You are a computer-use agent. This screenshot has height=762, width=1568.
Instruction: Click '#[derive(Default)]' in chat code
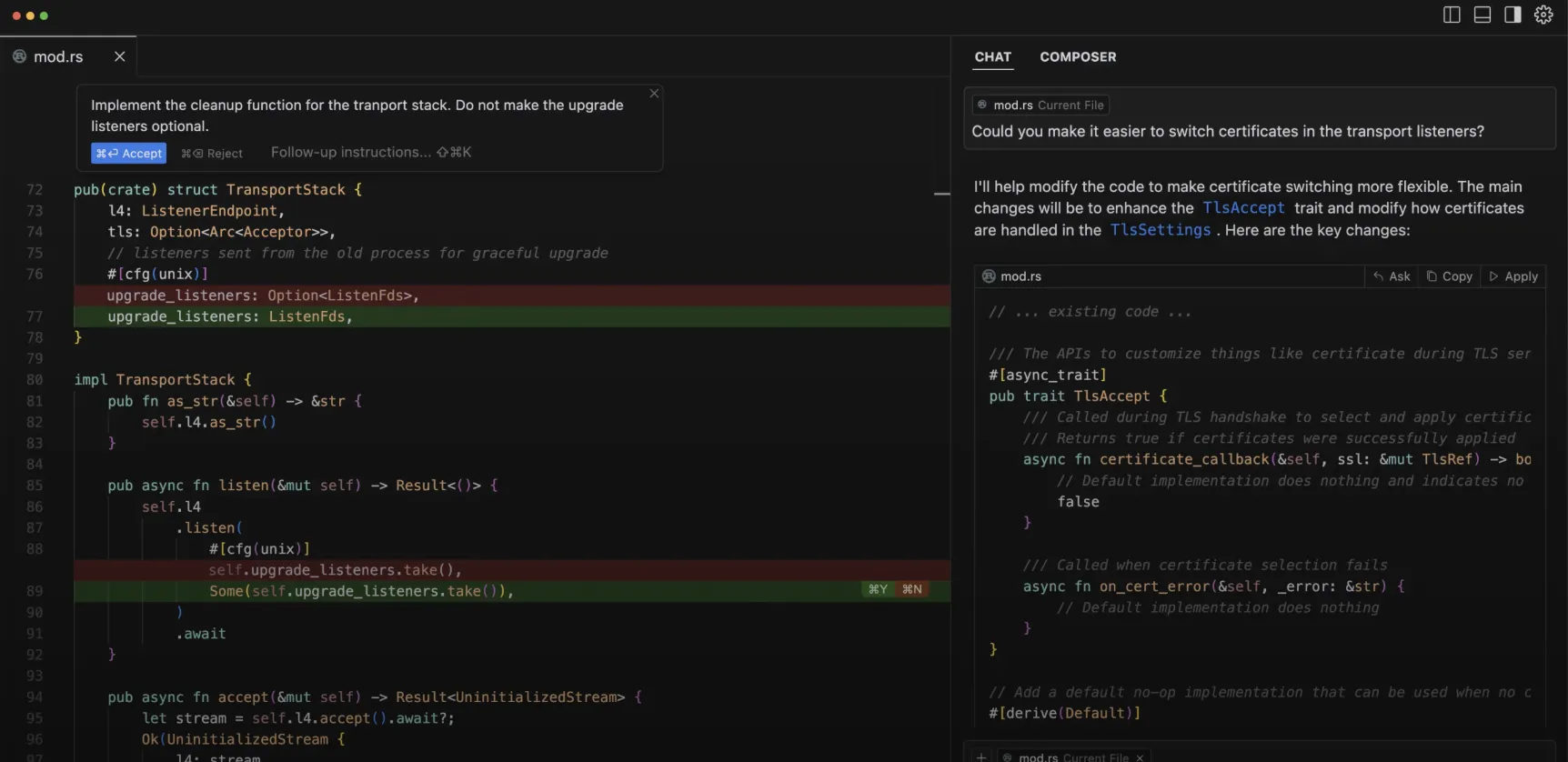click(1065, 713)
